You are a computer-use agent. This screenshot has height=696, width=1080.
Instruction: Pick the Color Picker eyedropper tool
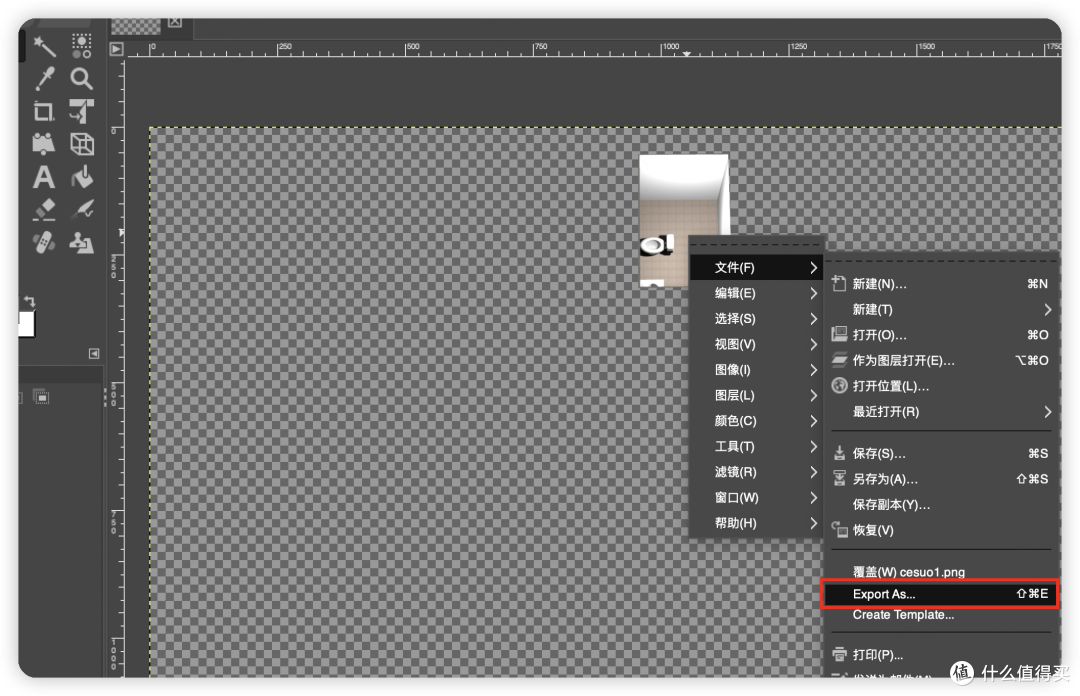(x=45, y=79)
